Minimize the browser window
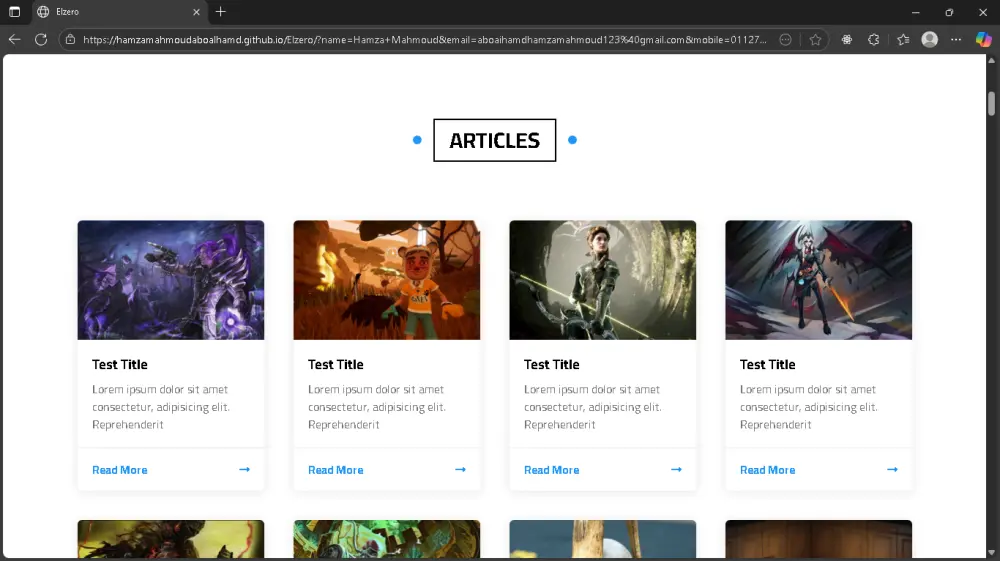This screenshot has width=1000, height=561. click(915, 12)
